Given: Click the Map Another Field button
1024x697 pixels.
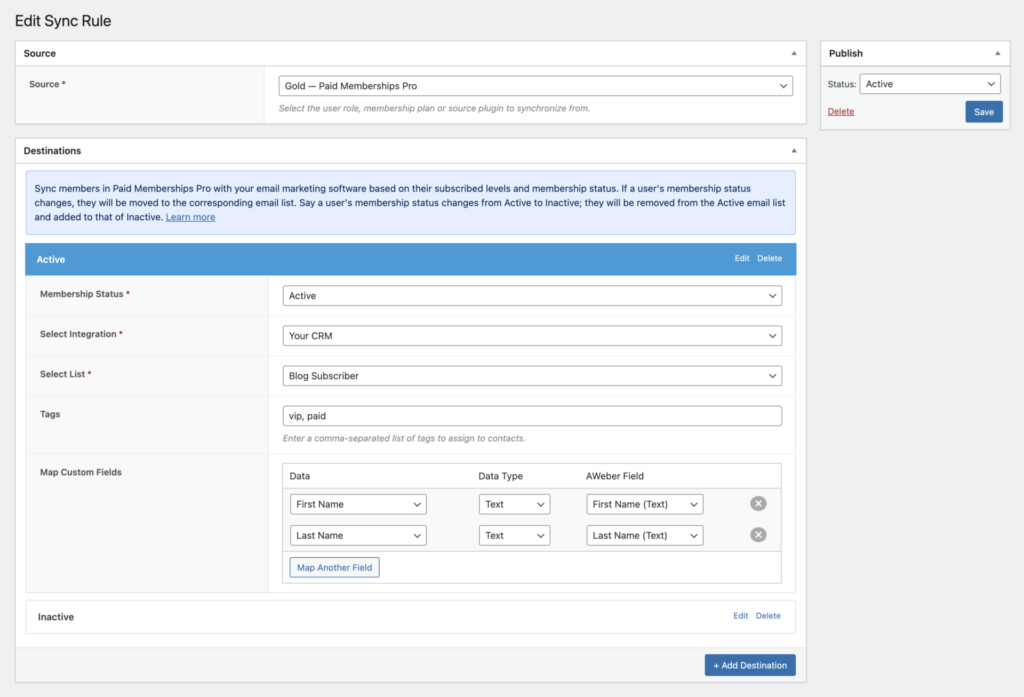Looking at the screenshot, I should [x=334, y=568].
